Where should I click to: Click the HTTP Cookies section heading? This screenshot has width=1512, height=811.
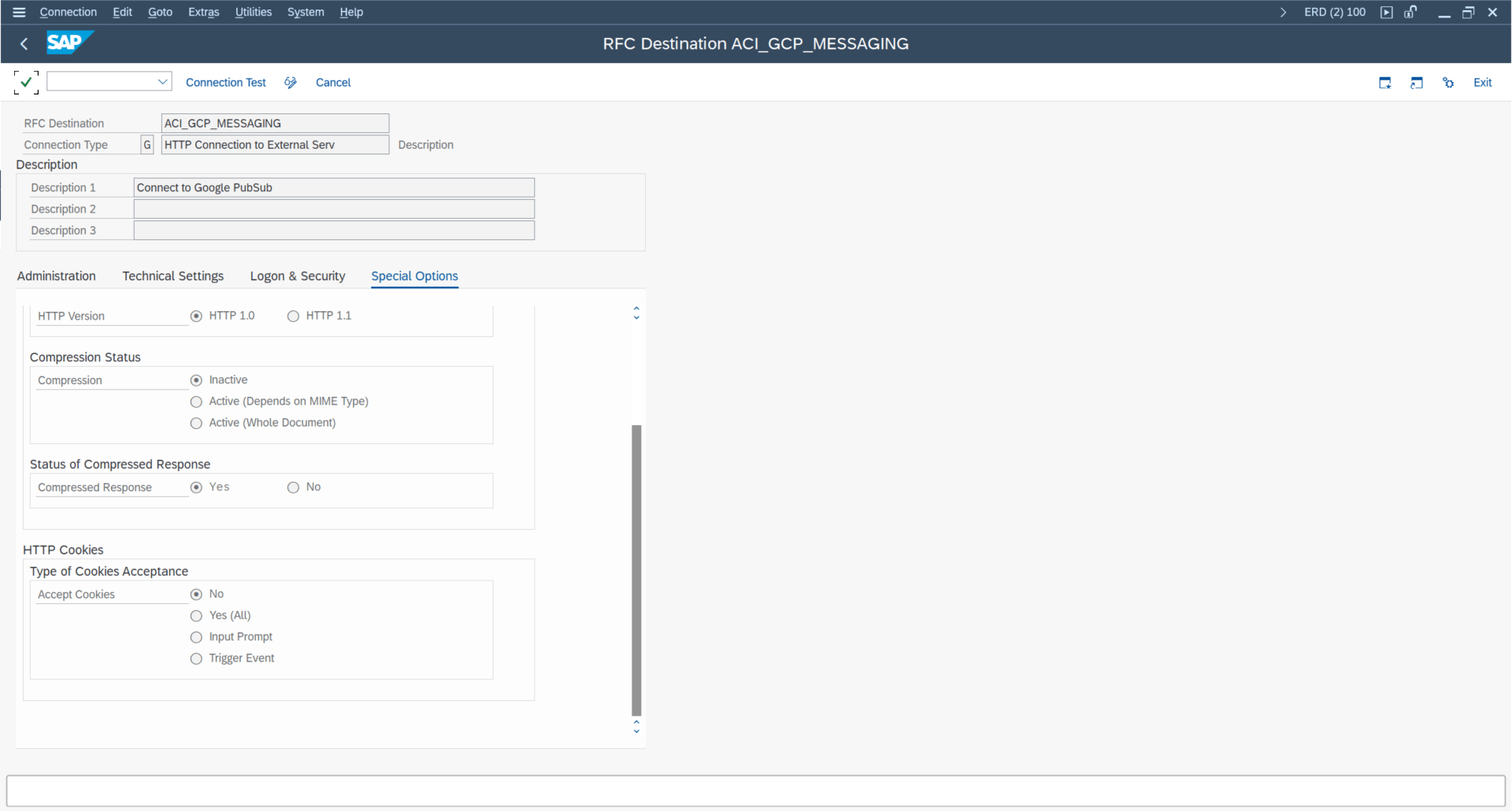pos(63,550)
